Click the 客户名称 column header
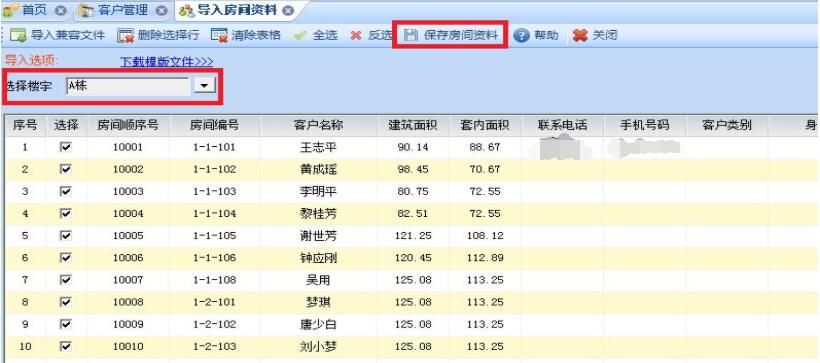Image resolution: width=820 pixels, height=363 pixels. (x=318, y=126)
